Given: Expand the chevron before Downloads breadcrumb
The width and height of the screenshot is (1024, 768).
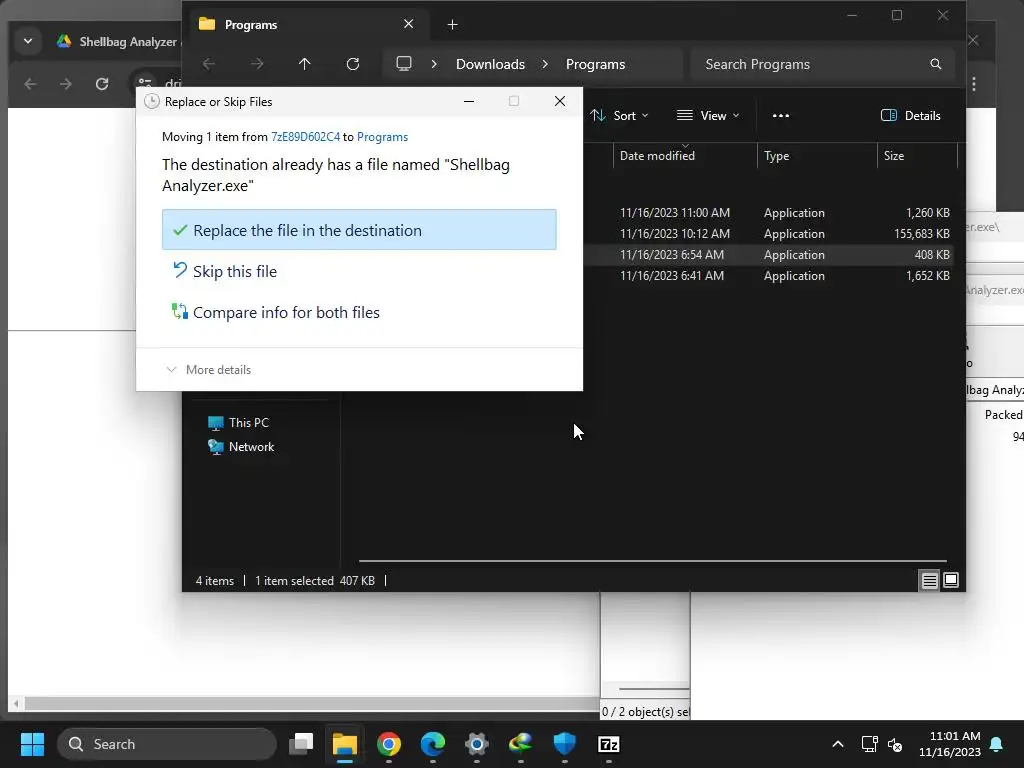Looking at the screenshot, I should (x=434, y=64).
